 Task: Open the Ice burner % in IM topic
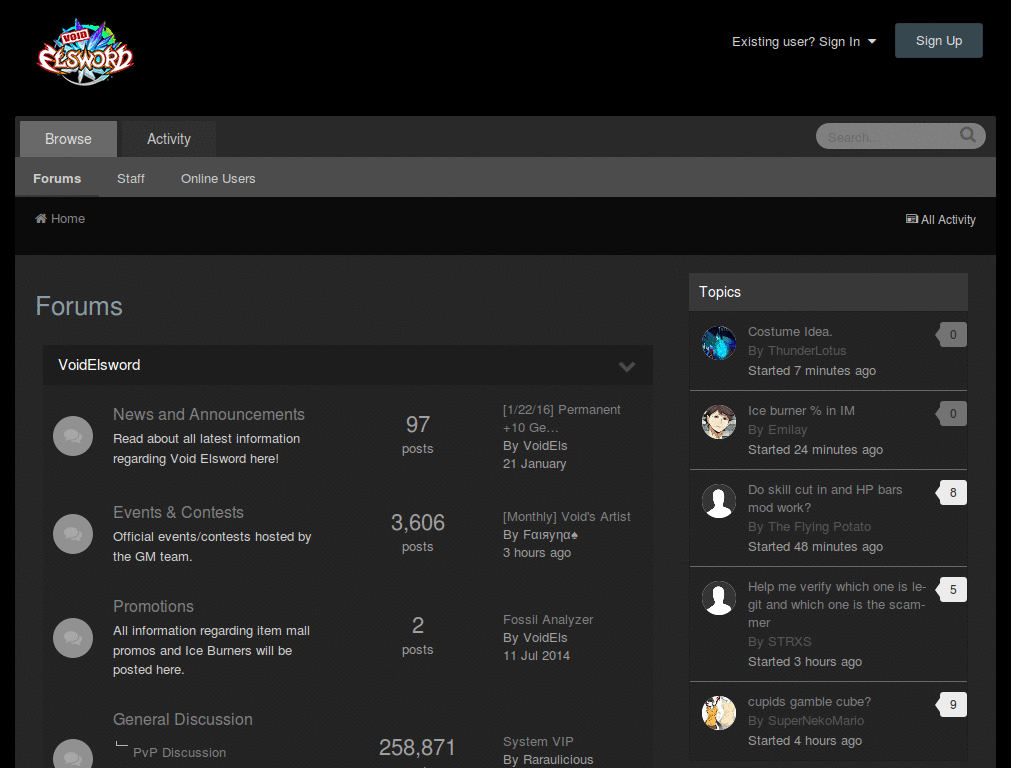(801, 410)
